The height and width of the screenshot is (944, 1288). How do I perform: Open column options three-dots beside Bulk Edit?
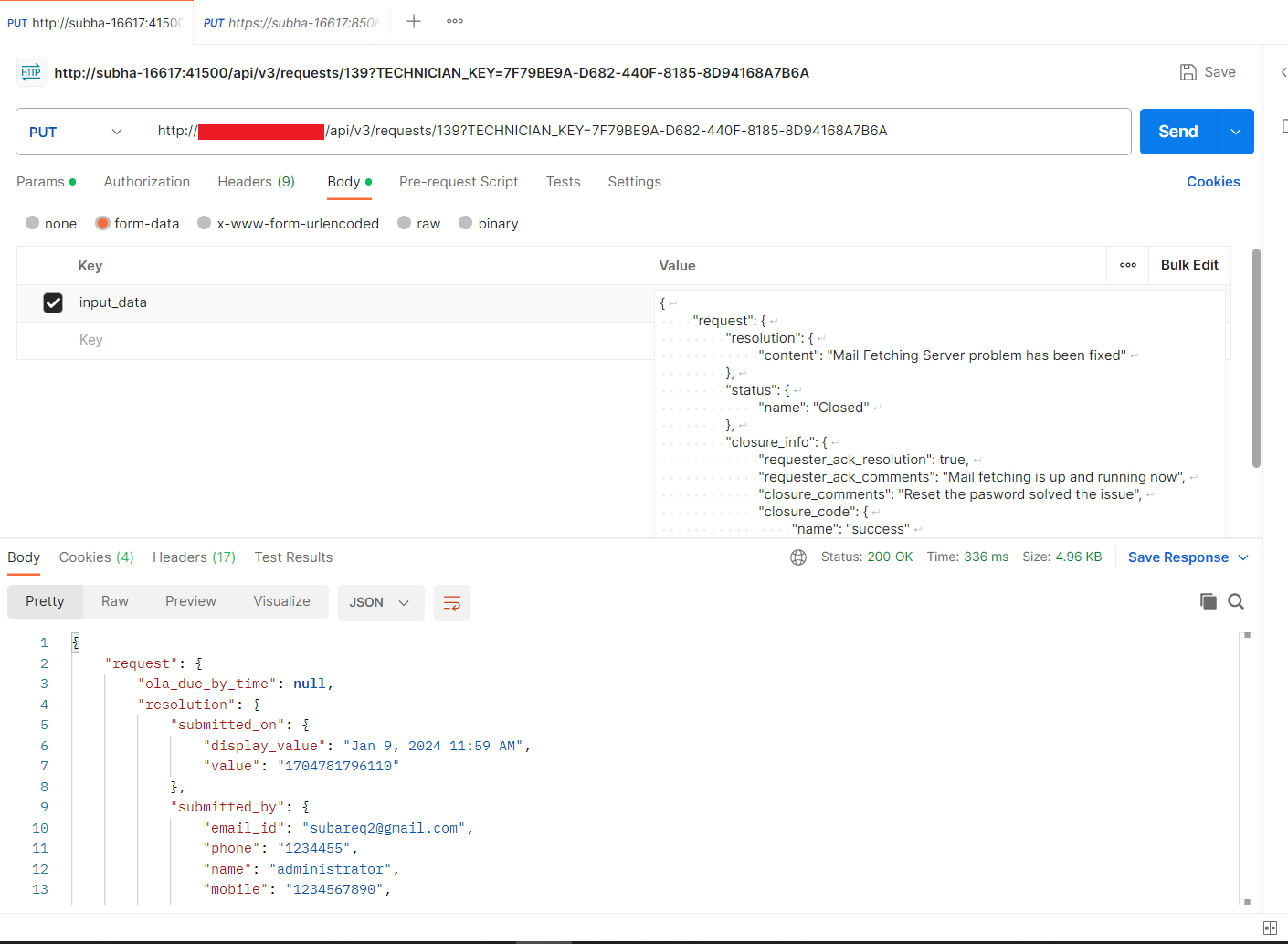(x=1128, y=265)
